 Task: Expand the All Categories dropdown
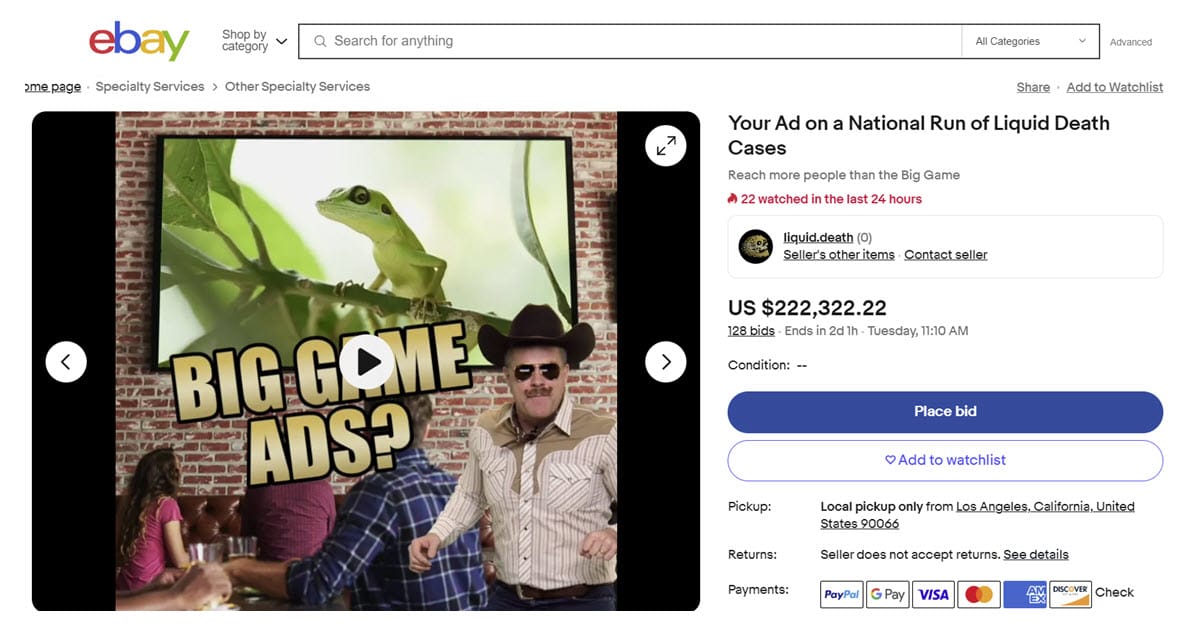pyautogui.click(x=1030, y=41)
